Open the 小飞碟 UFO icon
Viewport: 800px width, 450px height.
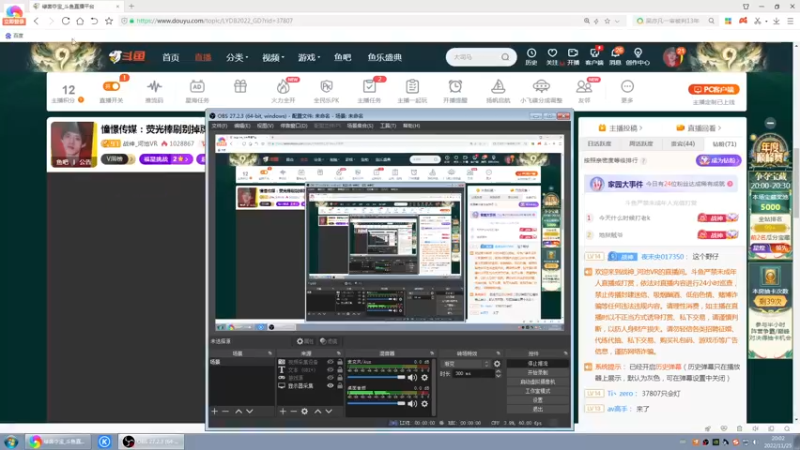coord(541,86)
